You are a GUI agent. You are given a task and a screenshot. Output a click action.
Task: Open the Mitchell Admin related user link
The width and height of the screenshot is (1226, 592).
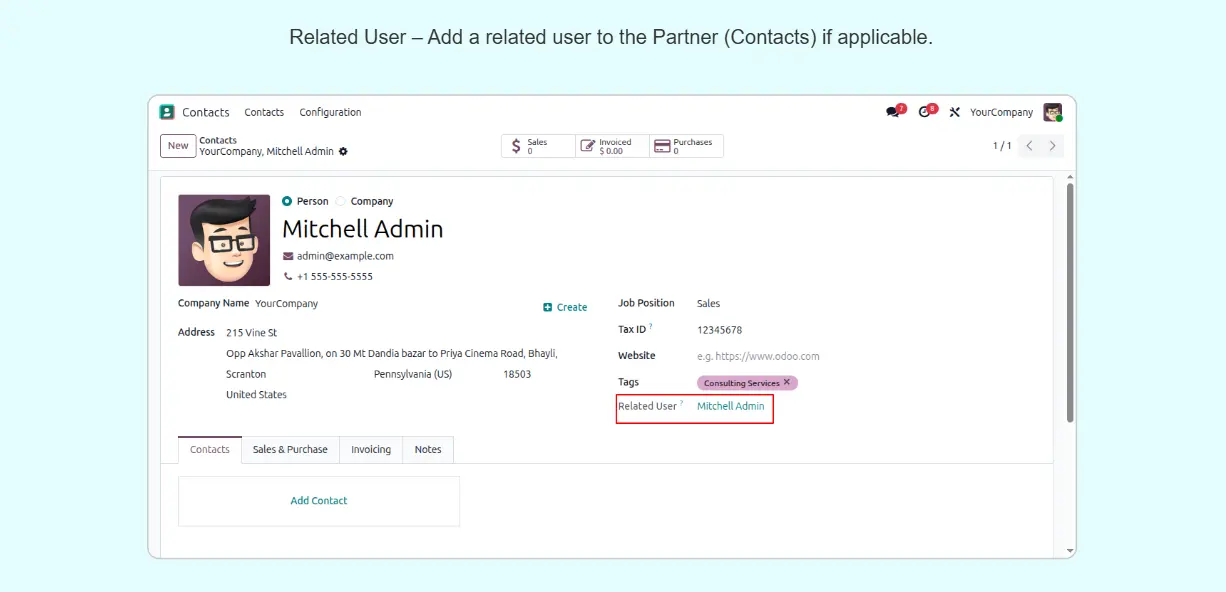click(x=730, y=406)
